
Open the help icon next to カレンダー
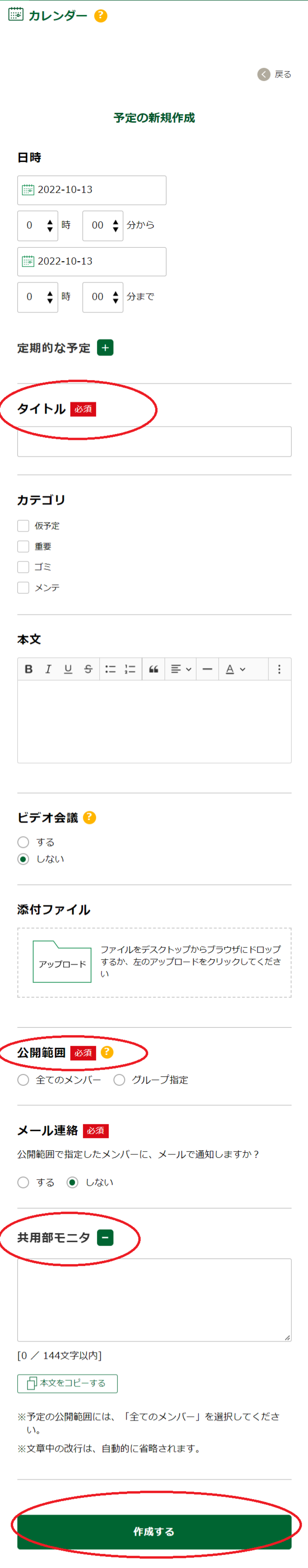(101, 16)
